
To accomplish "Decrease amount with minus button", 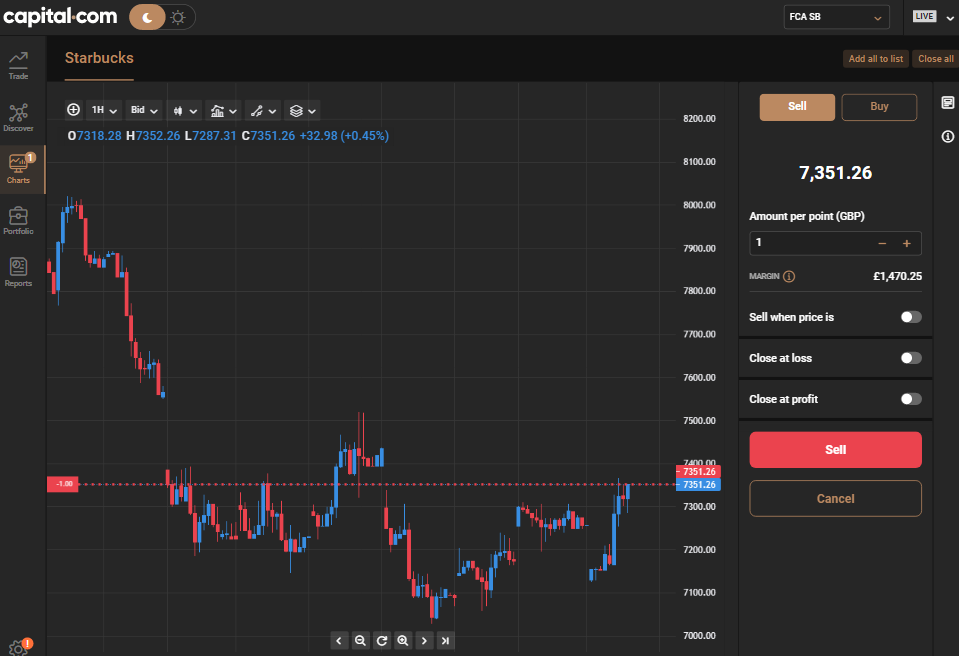I will pyautogui.click(x=882, y=243).
